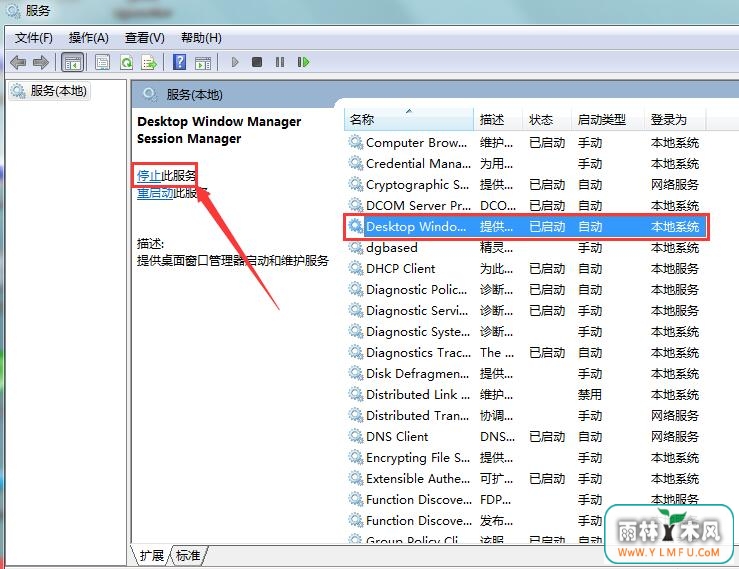Image resolution: width=739 pixels, height=569 pixels.
Task: Click the Back arrow toolbar icon
Action: tap(18, 62)
